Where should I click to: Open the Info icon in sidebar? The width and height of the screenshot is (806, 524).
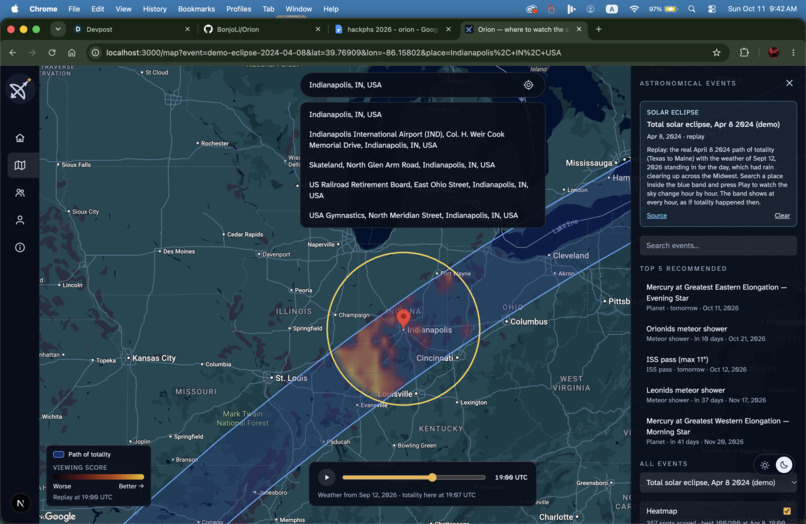click(20, 248)
